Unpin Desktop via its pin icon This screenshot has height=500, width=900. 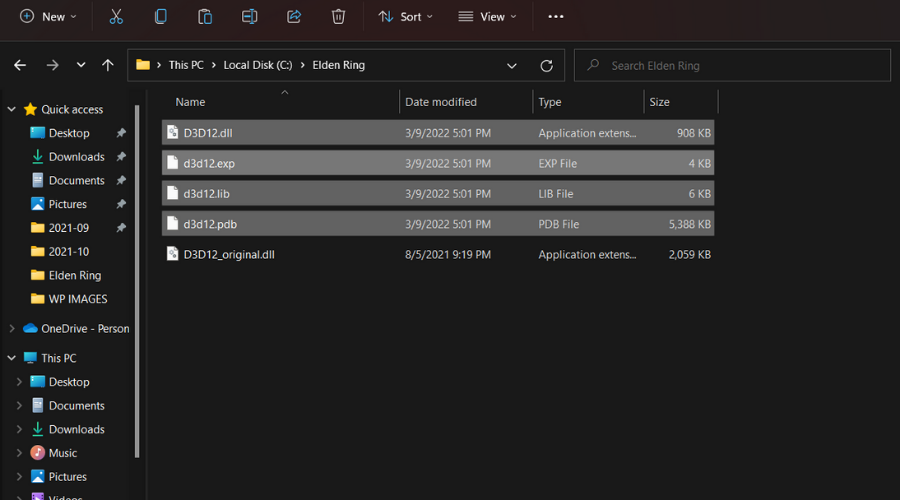121,133
